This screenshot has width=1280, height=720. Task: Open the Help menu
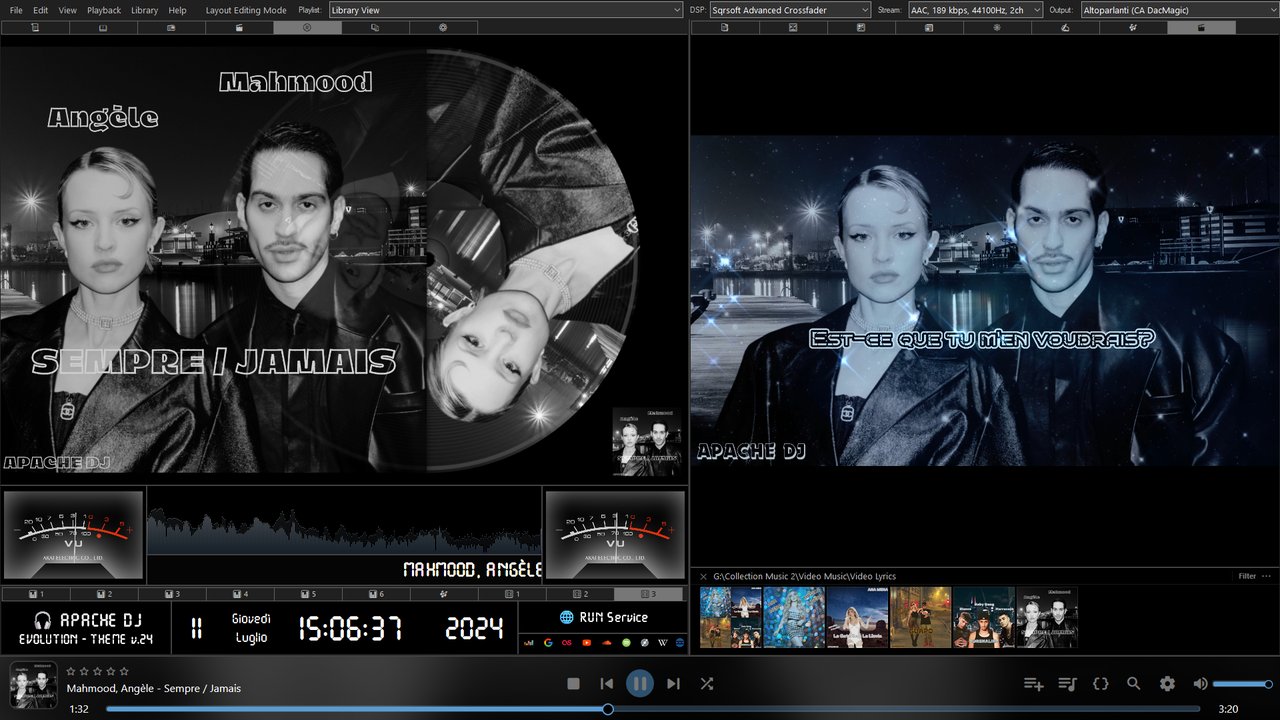click(177, 10)
